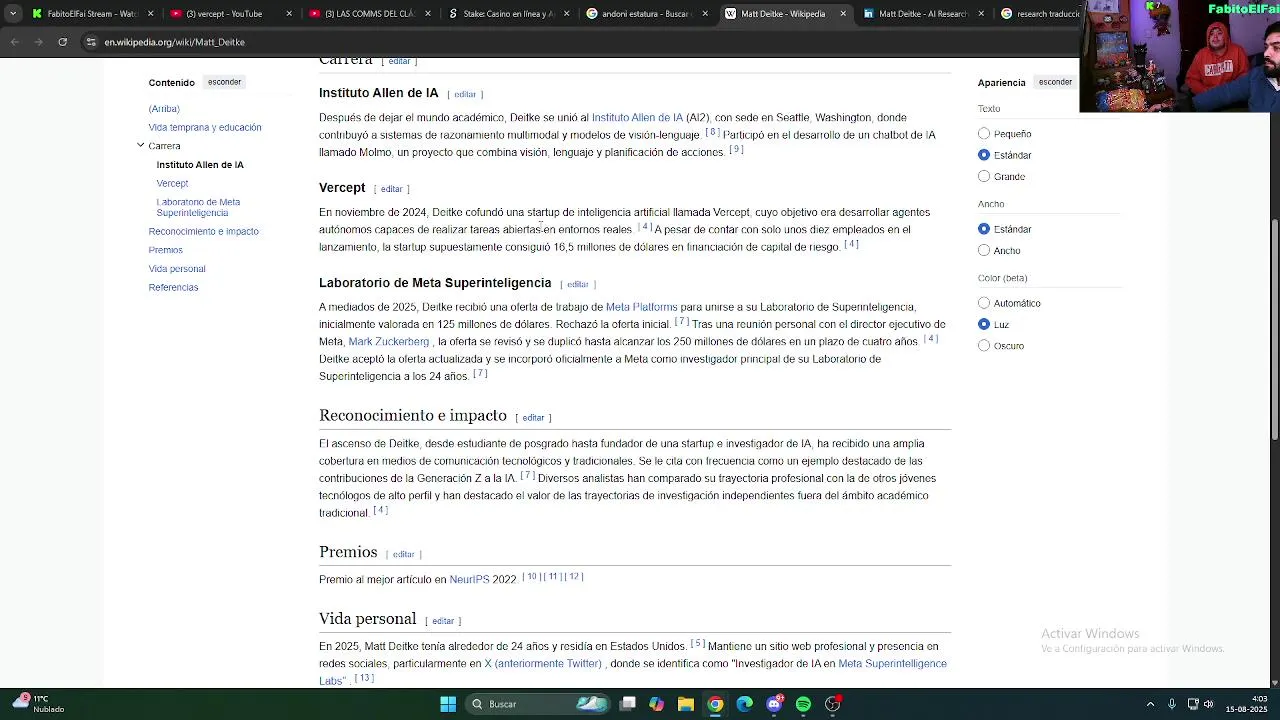This screenshot has width=1280, height=720.
Task: Edit Laboratorio de Meta Superinteligencia section
Action: click(577, 284)
